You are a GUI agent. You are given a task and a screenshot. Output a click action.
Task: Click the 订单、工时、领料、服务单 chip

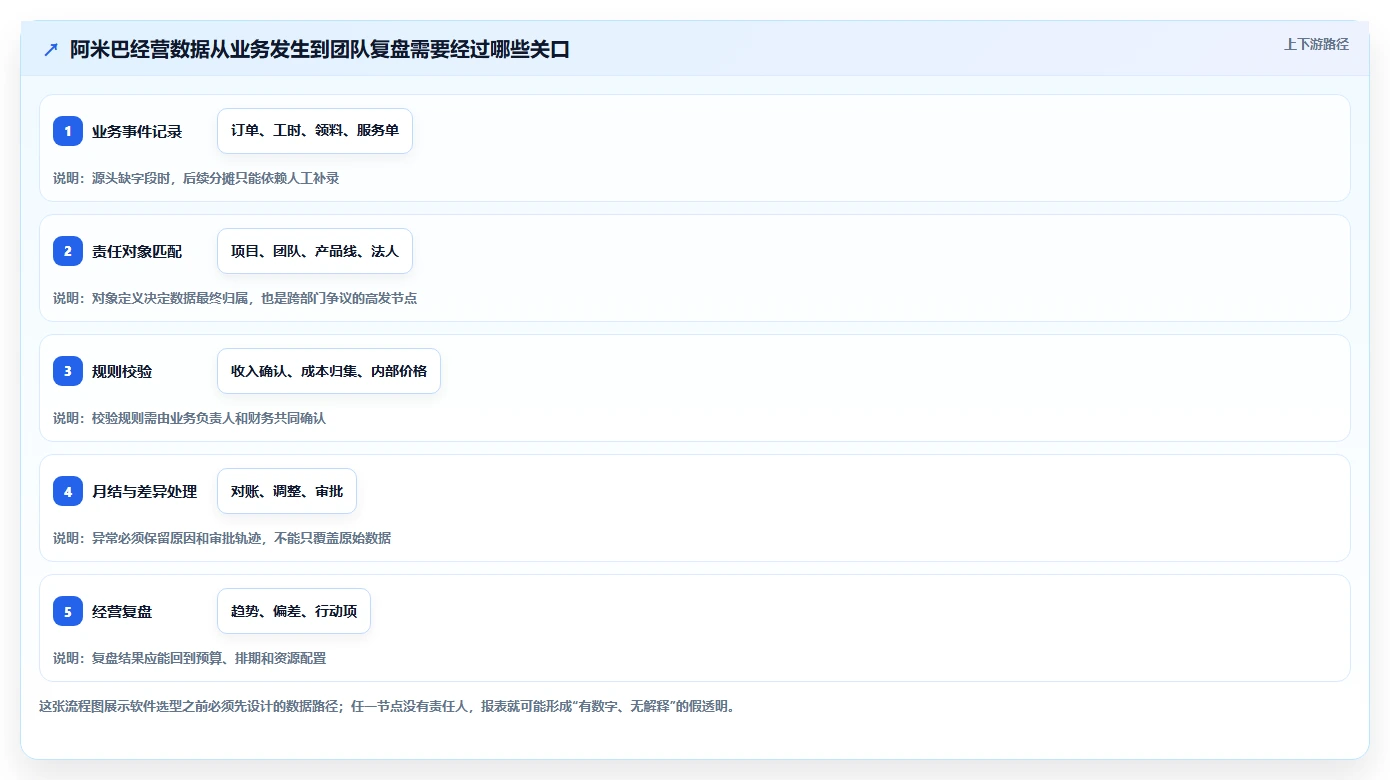click(315, 131)
